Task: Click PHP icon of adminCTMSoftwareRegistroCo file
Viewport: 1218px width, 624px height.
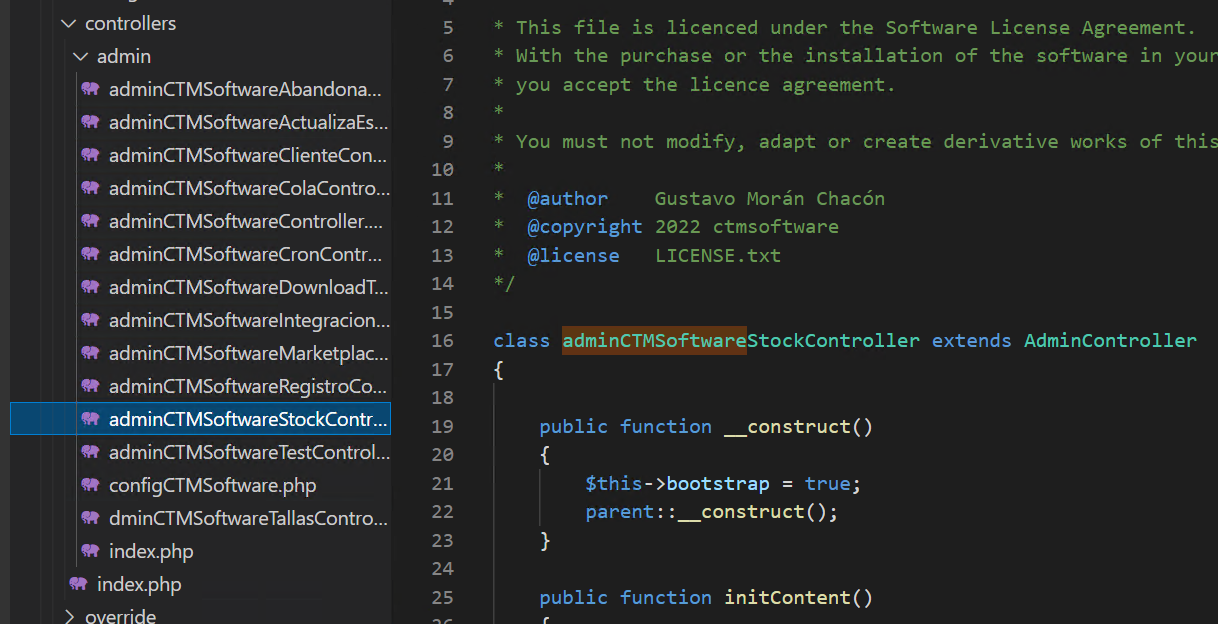Action: tap(91, 386)
